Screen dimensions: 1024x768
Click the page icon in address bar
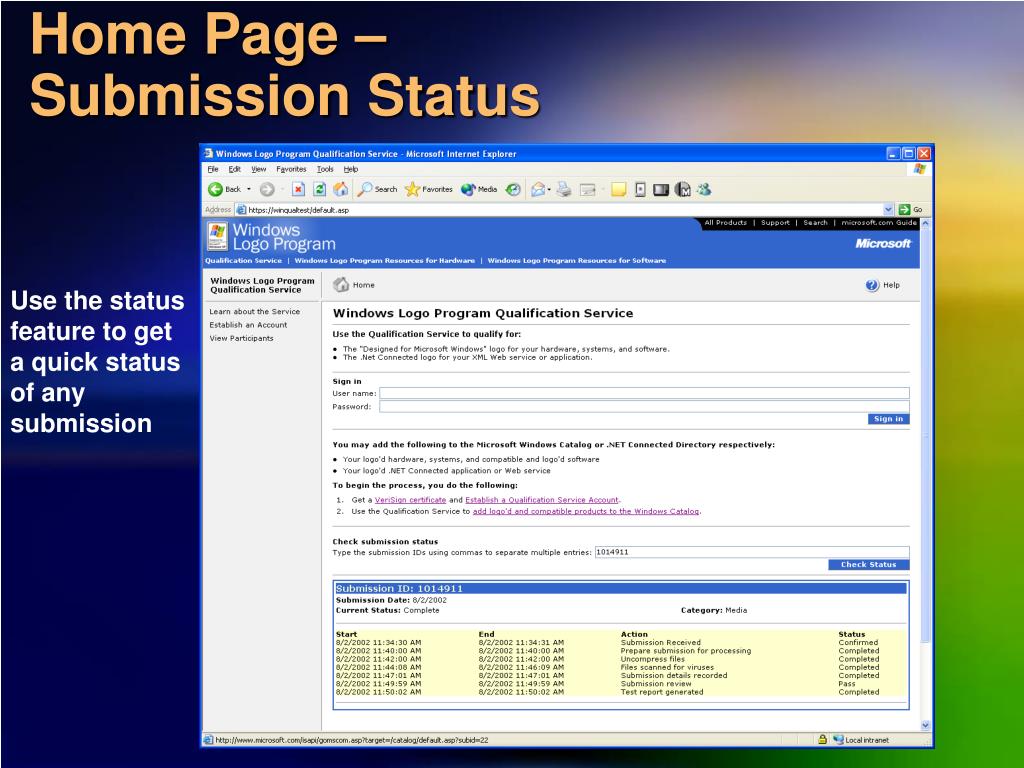pos(241,210)
